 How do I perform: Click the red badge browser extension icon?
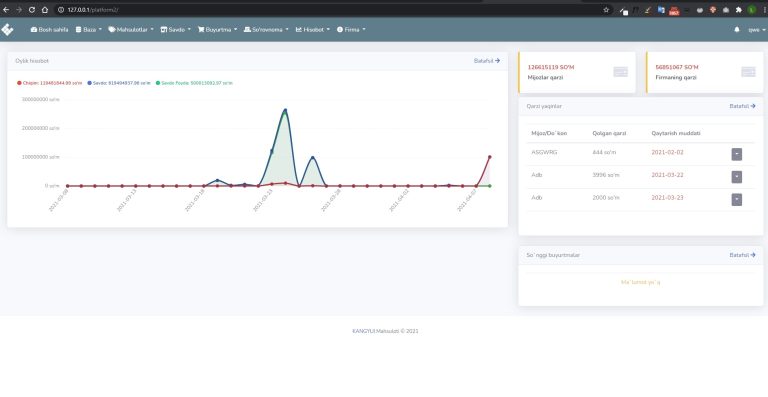[x=674, y=10]
